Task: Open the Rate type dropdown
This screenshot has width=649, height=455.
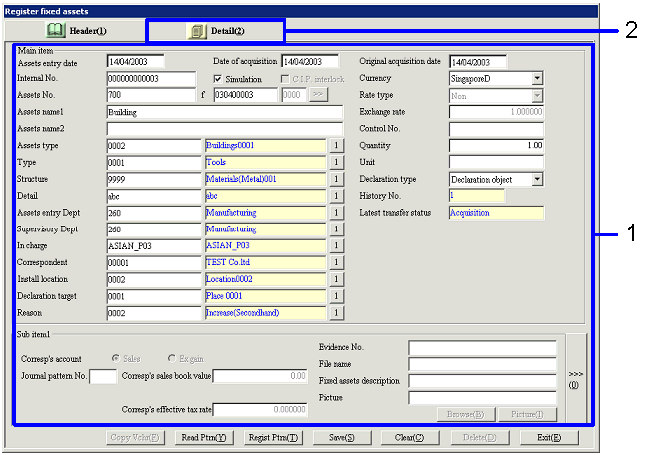Action: coord(537,95)
